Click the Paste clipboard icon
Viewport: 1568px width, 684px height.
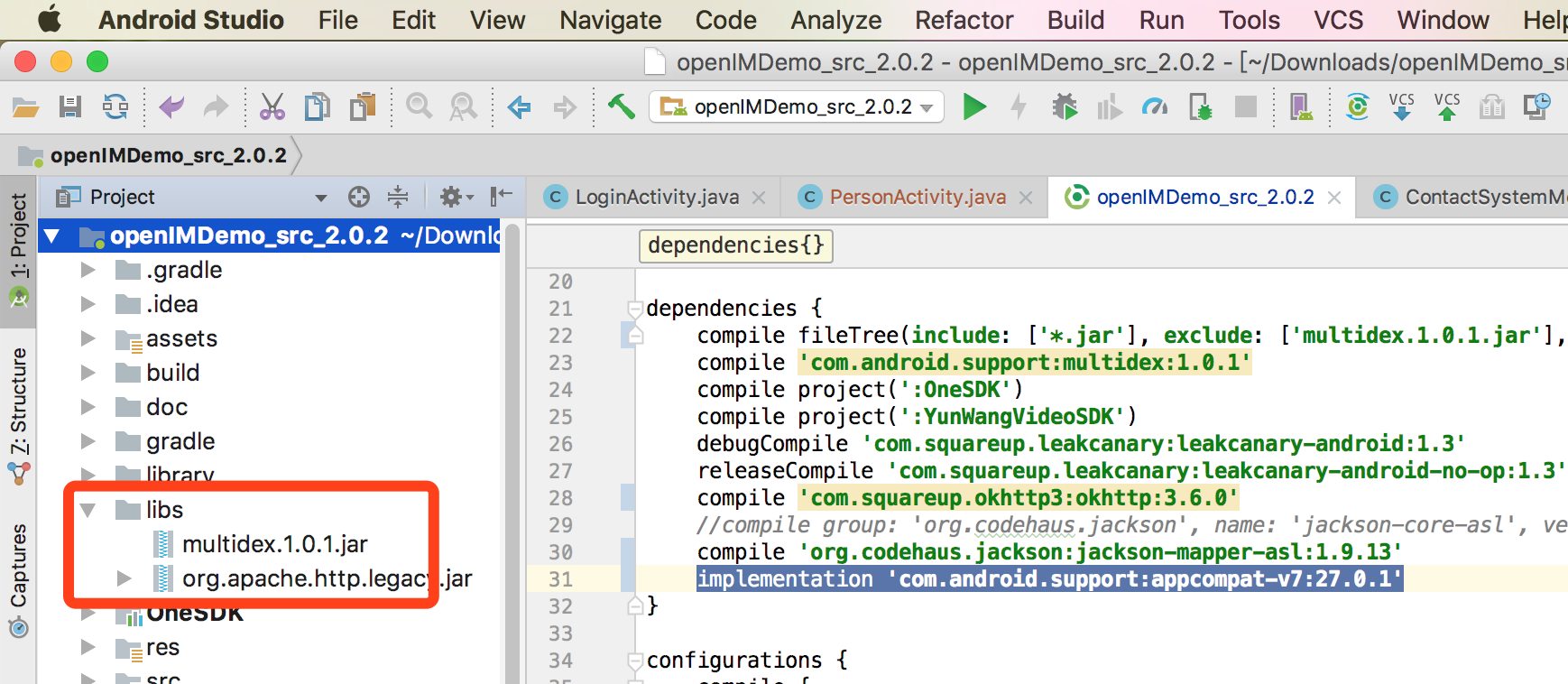pyautogui.click(x=363, y=107)
